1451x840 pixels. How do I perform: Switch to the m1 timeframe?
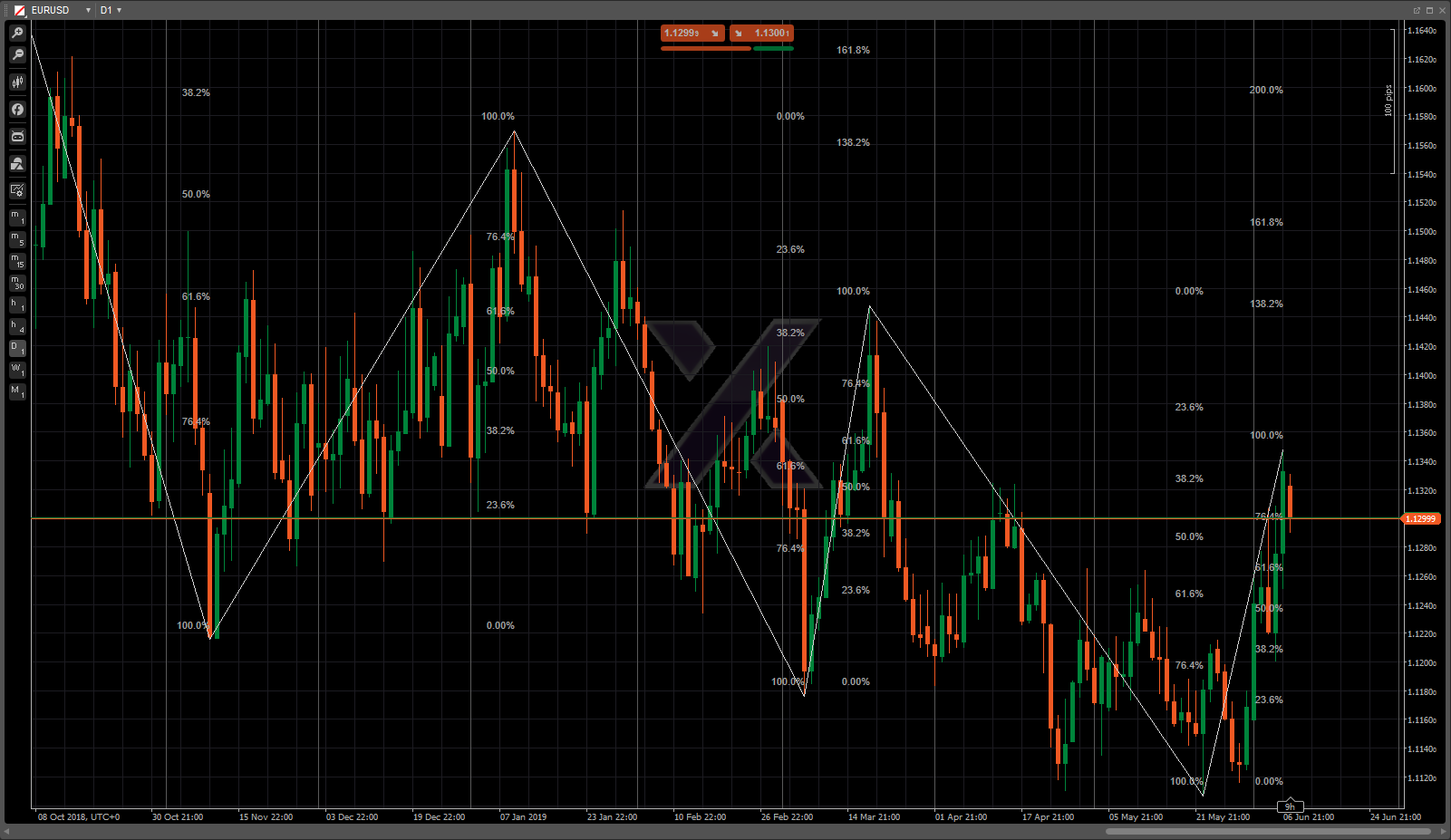(x=17, y=217)
